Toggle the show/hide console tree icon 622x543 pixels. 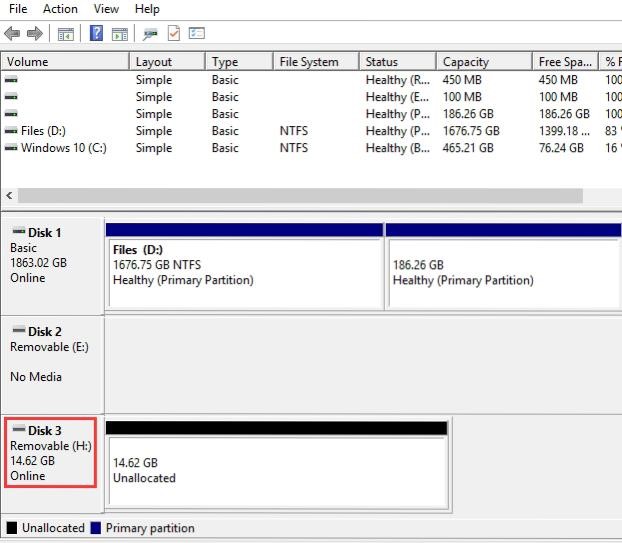pyautogui.click(x=65, y=34)
